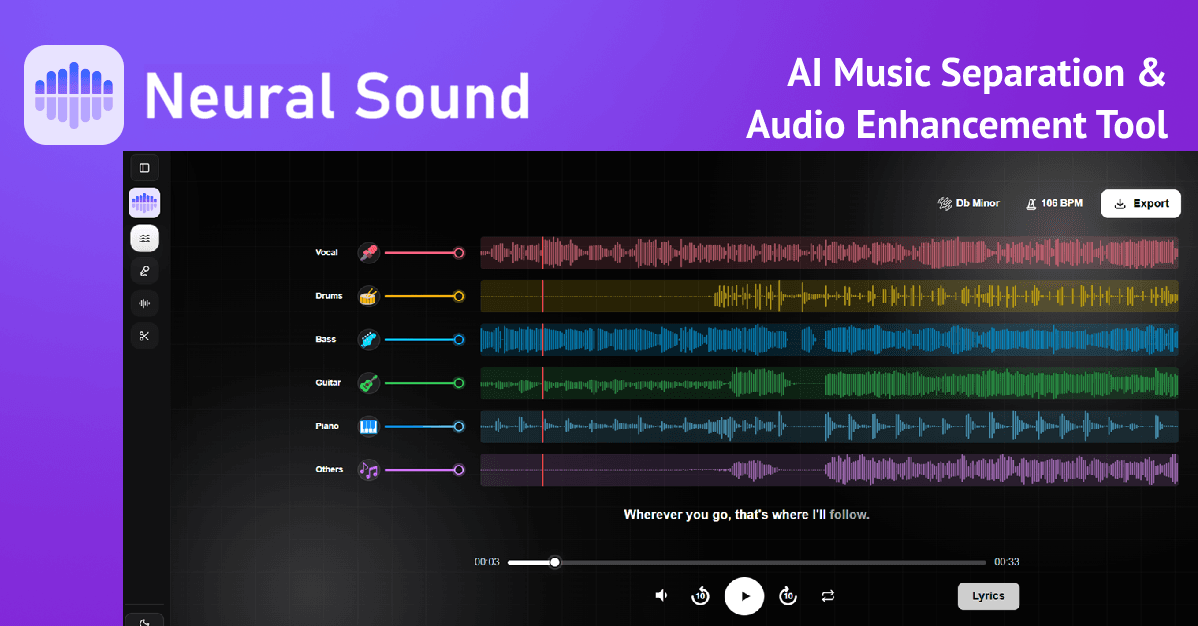Viewport: 1198px width, 626px height.
Task: Click the Bass track label
Action: [x=325, y=339]
